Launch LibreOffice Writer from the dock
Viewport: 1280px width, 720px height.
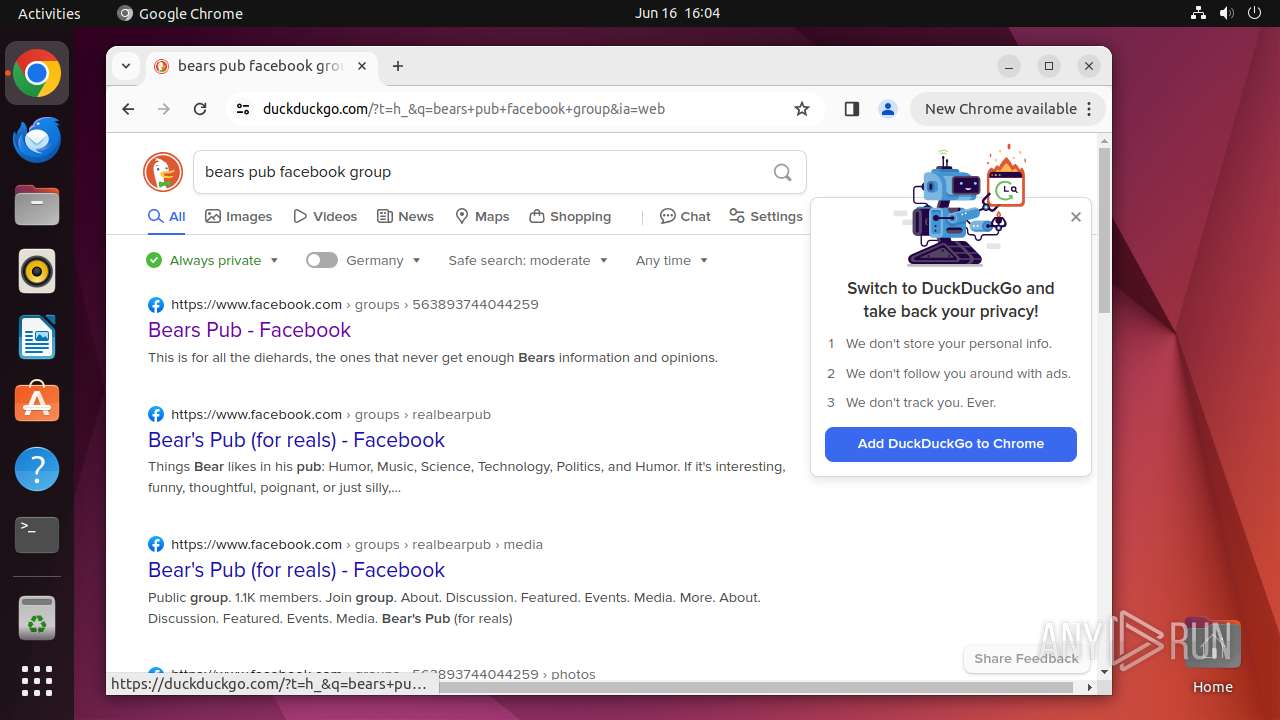[x=37, y=337]
